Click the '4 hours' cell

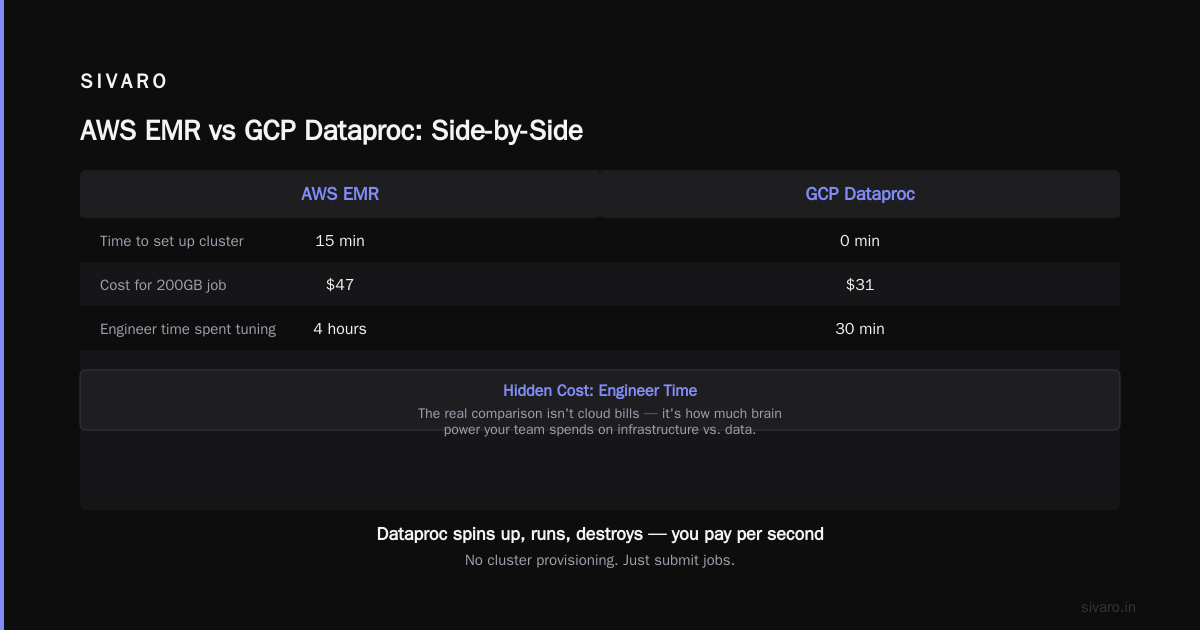click(x=340, y=329)
